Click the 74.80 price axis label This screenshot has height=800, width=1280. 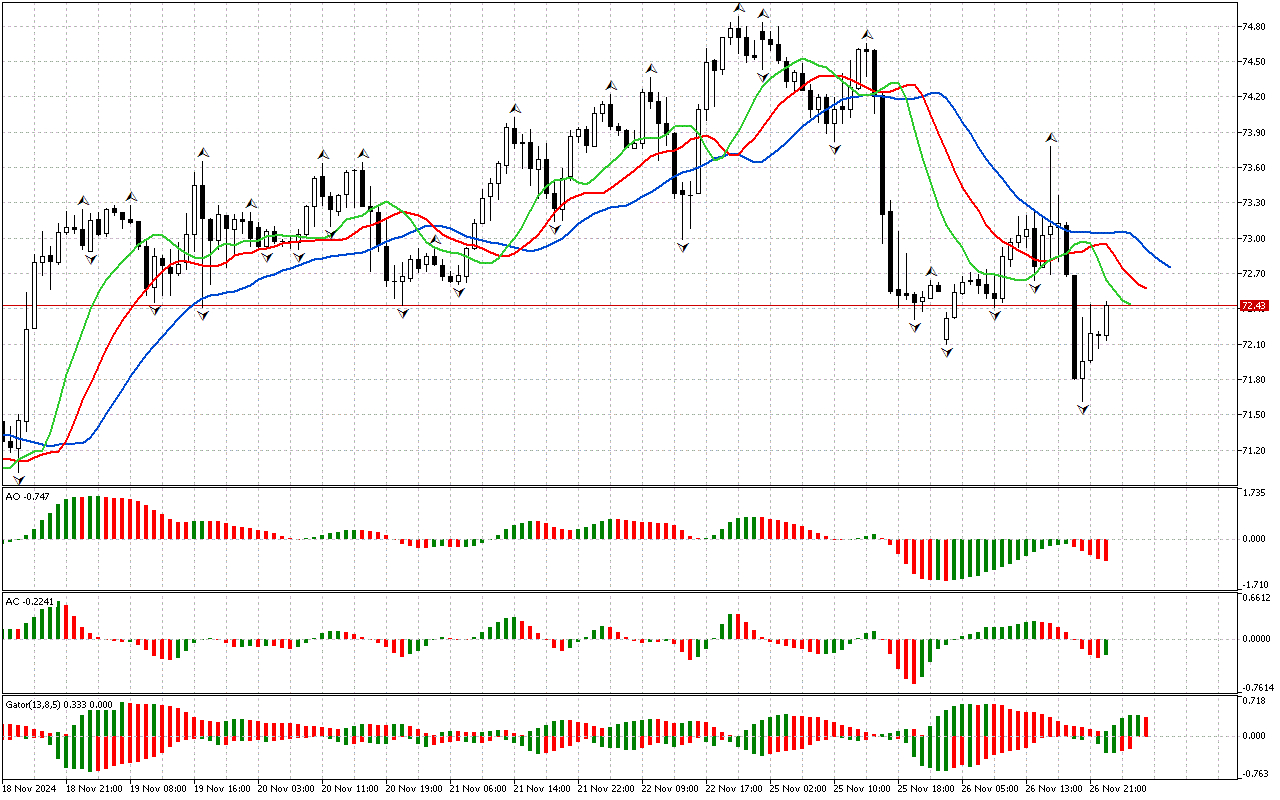(1252, 27)
